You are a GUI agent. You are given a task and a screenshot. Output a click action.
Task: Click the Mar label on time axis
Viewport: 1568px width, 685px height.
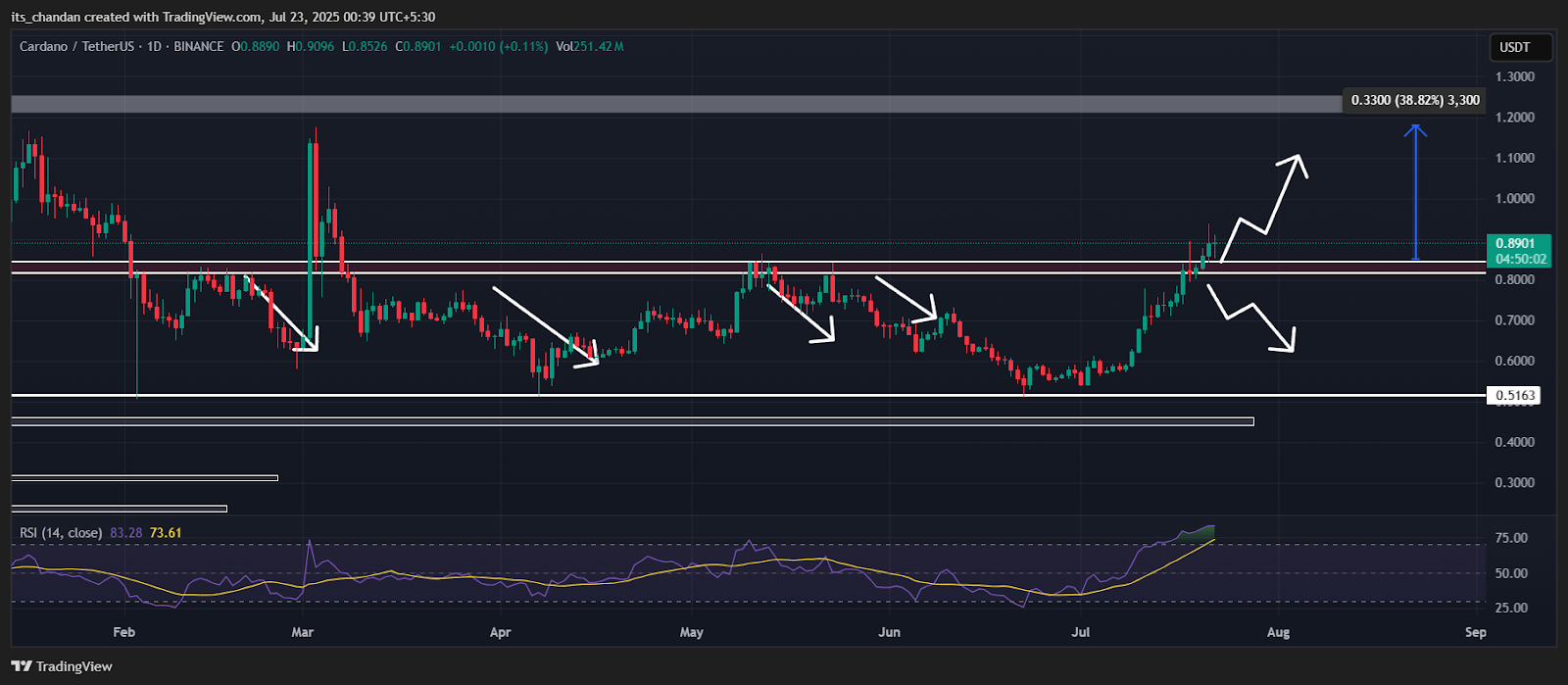(303, 632)
